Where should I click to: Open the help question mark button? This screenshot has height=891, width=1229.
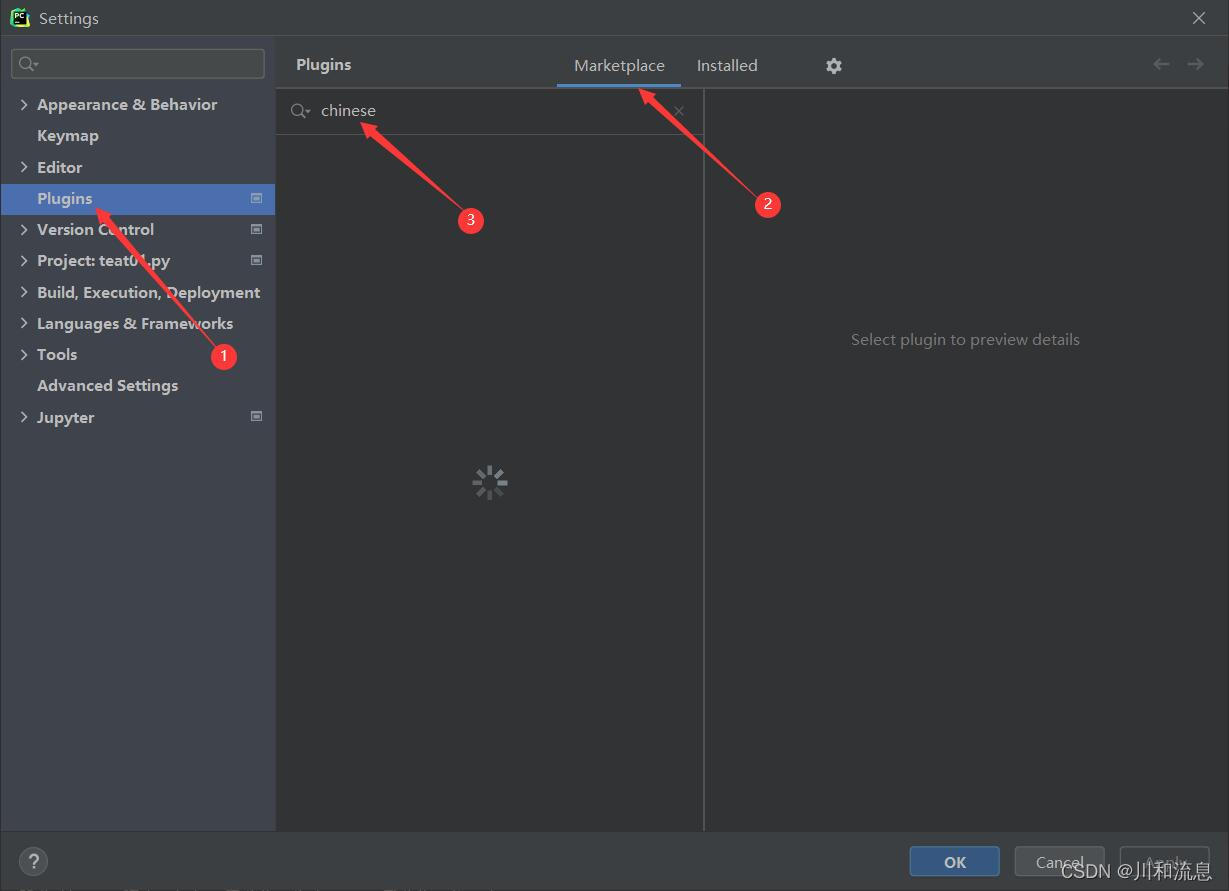point(33,861)
